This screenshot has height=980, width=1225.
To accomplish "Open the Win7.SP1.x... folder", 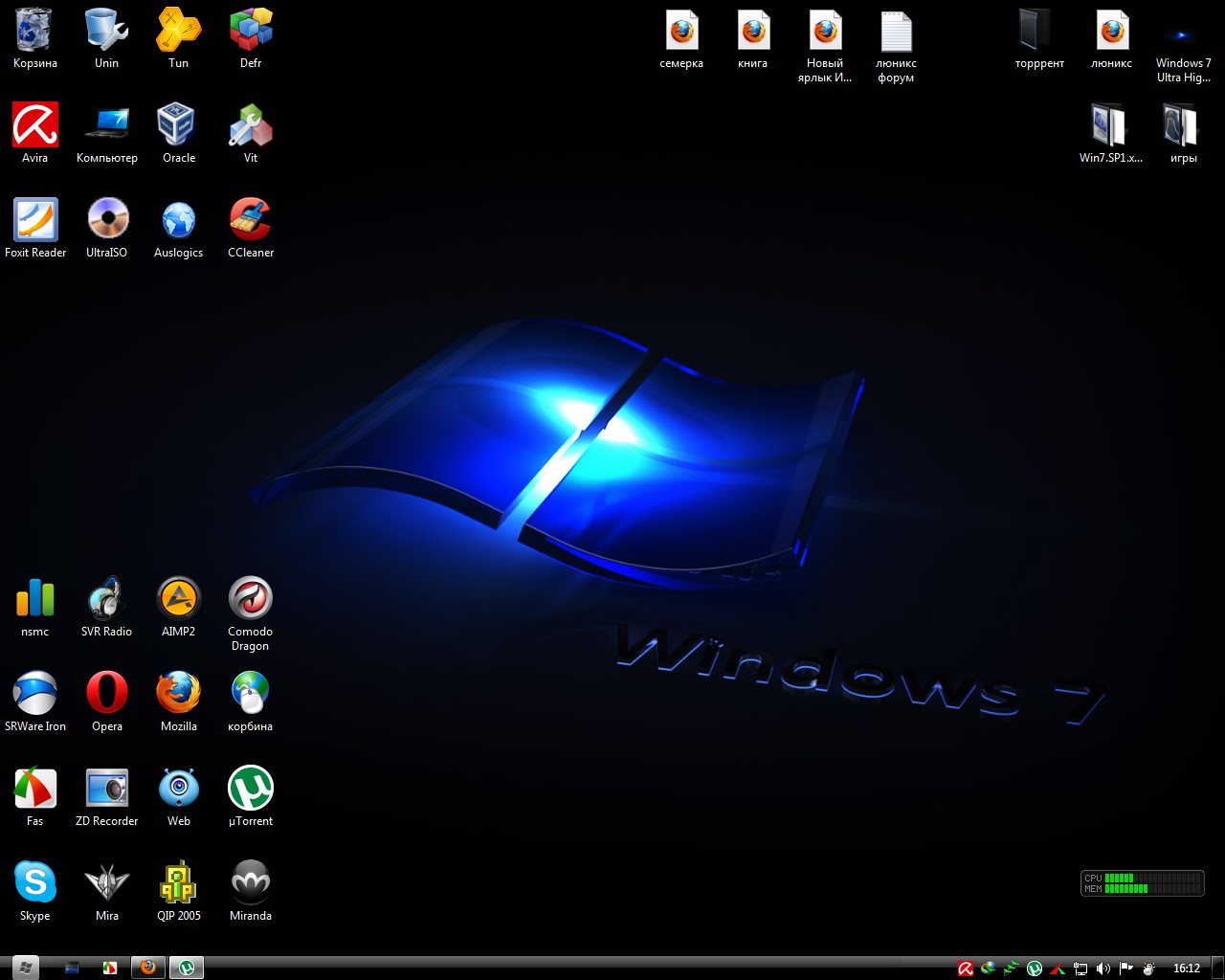I will click(x=1111, y=133).
